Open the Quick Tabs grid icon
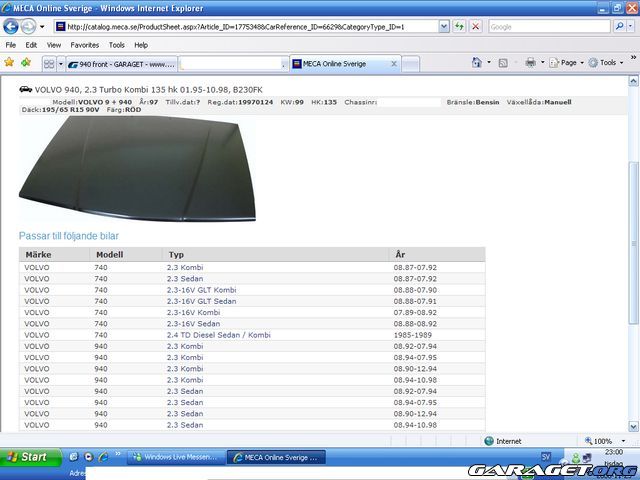Viewport: 640px width, 480px height. (48, 64)
